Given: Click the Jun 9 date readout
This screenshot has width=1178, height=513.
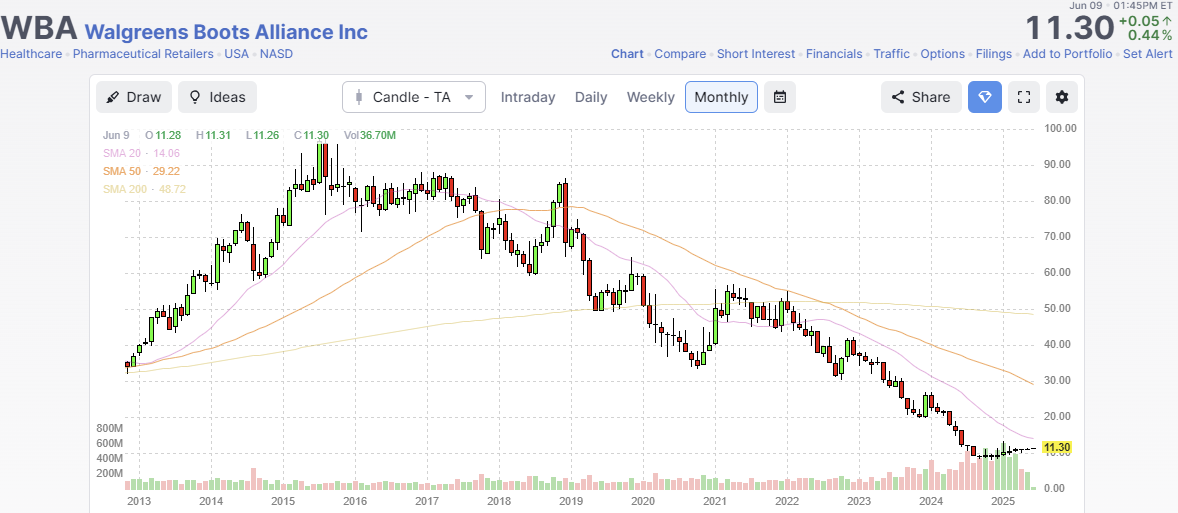Looking at the screenshot, I should pos(116,135).
